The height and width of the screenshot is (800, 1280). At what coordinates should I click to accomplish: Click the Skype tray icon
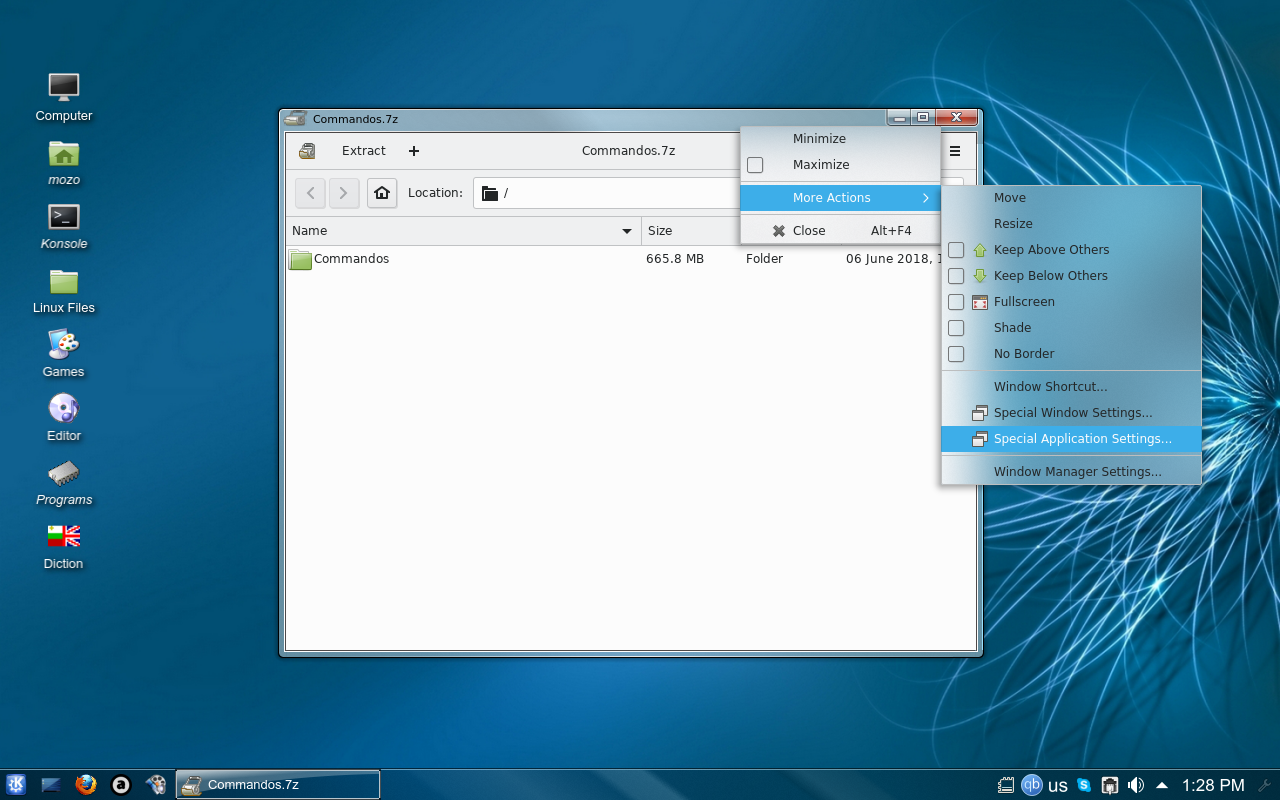coord(1084,785)
